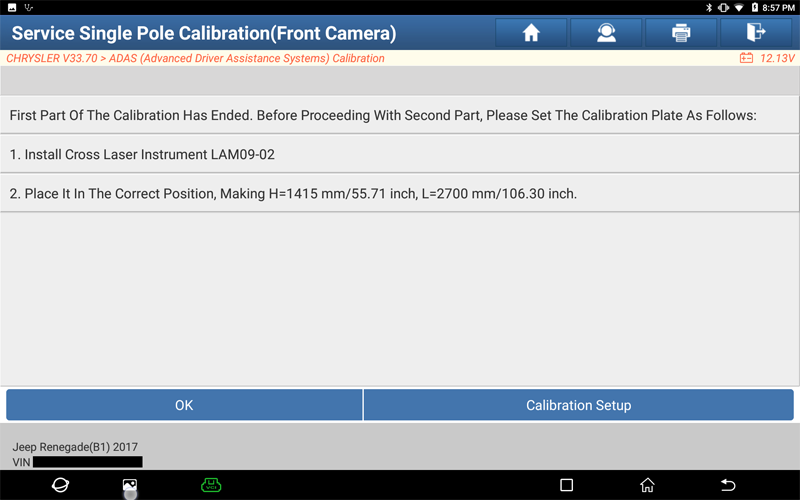The image size is (800, 500).
Task: Open the remote support agent icon
Action: 606,33
